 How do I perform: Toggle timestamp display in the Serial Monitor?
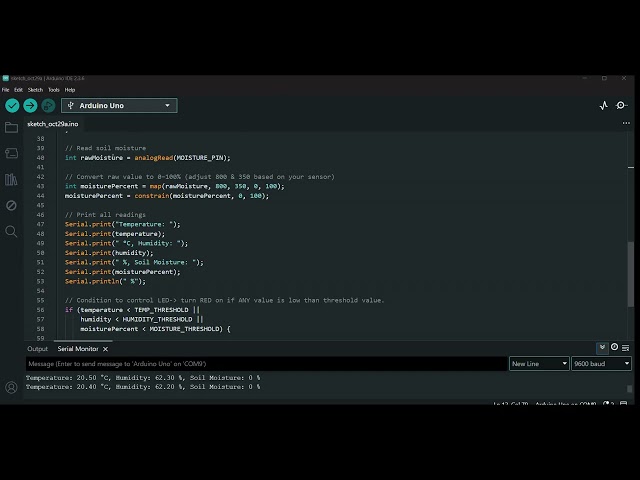tap(614, 347)
